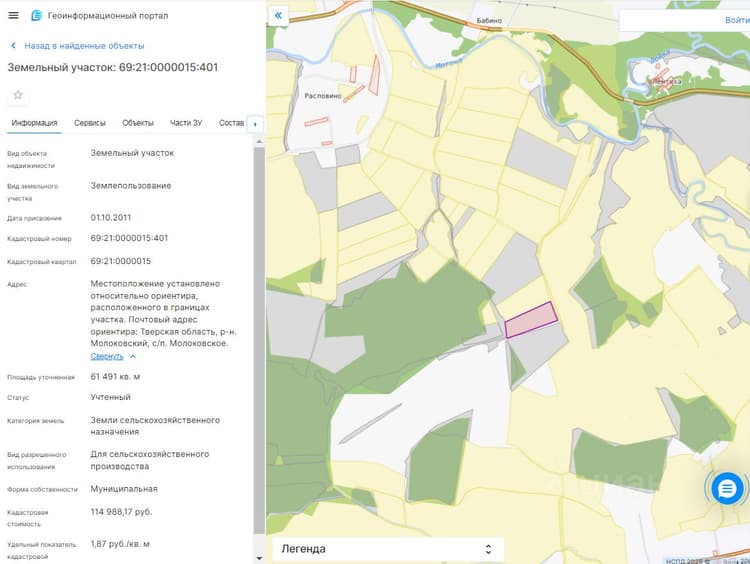
Task: Click scrollbar down arrow in info panel
Action: [259, 558]
